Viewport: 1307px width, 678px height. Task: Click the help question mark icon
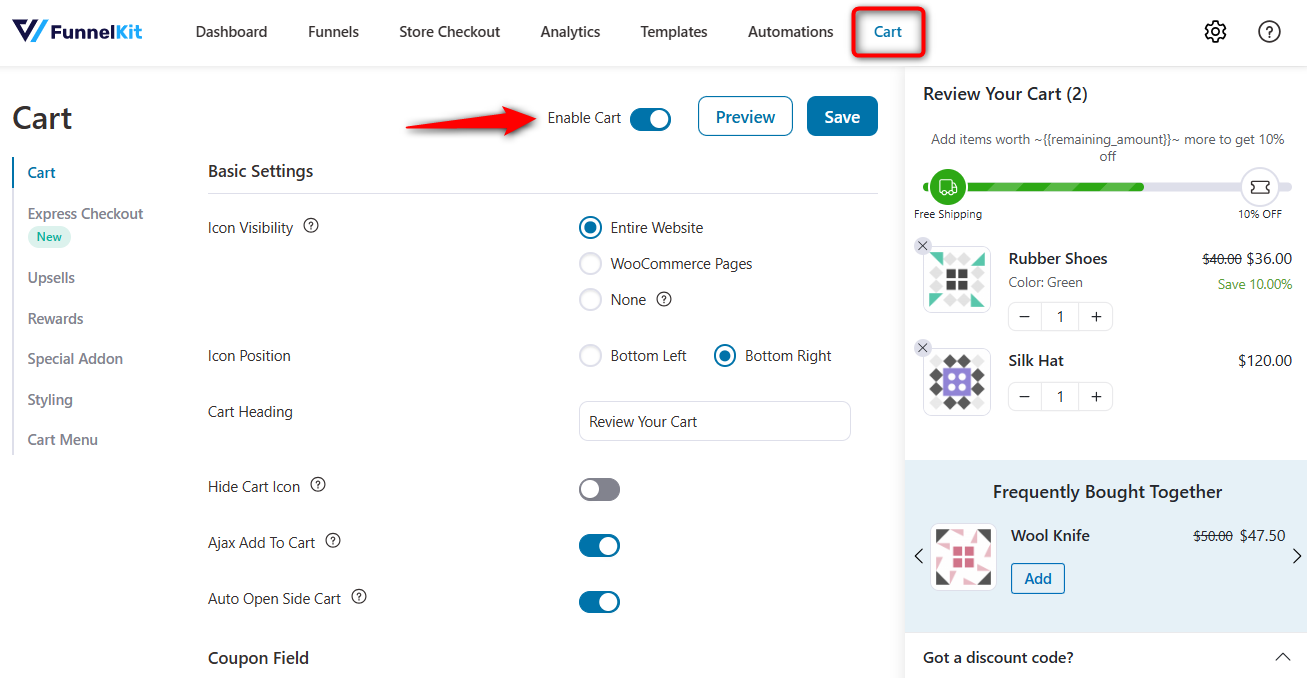pyautogui.click(x=1269, y=31)
